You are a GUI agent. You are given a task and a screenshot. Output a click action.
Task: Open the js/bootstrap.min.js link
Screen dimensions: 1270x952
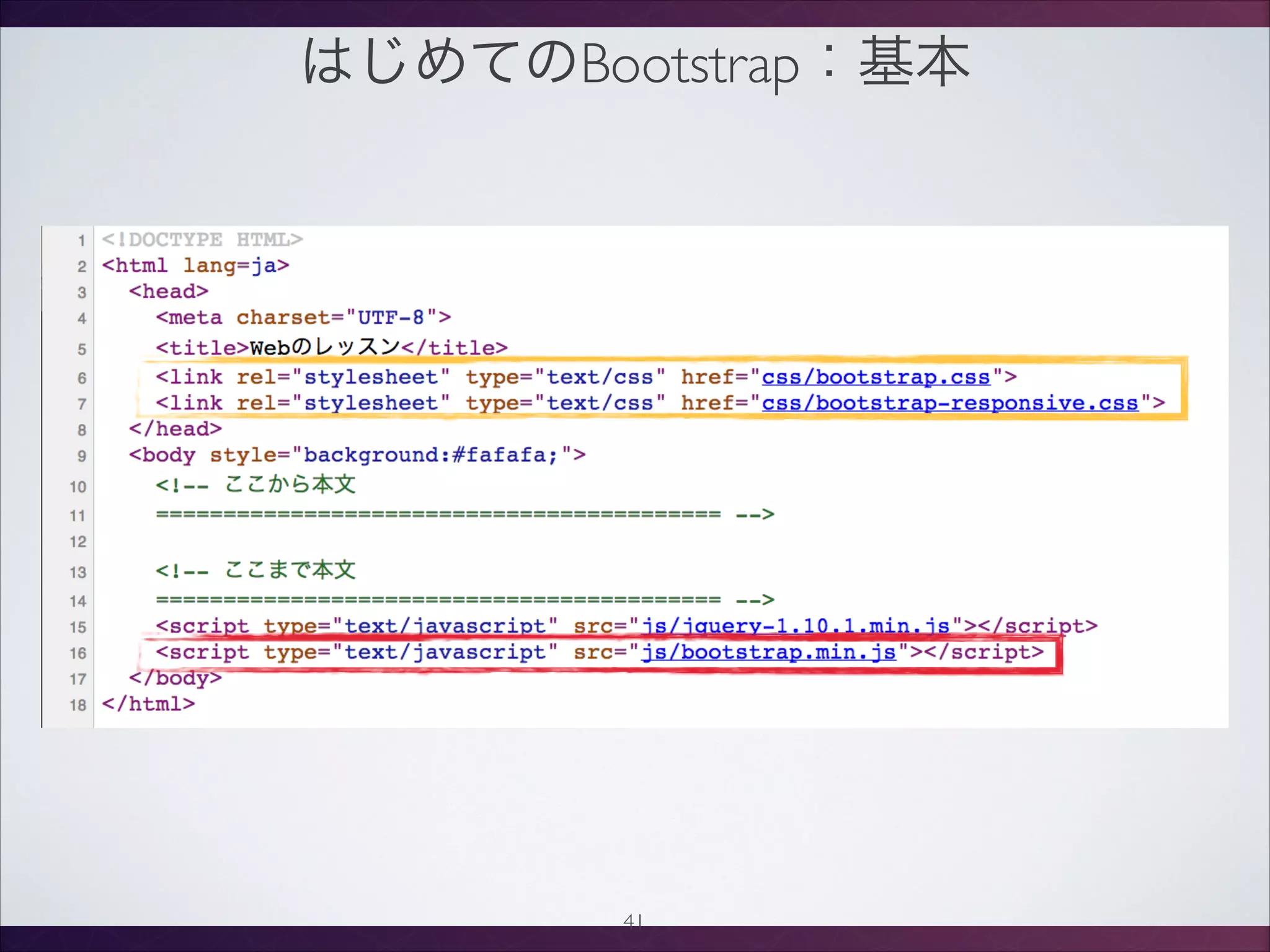point(768,652)
